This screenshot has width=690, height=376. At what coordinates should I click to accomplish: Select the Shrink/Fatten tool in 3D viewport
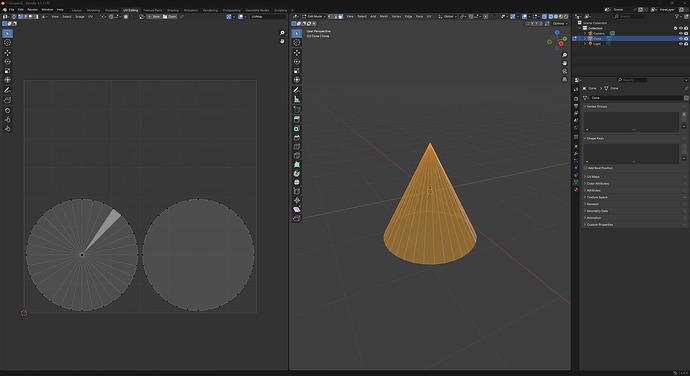pyautogui.click(x=297, y=200)
